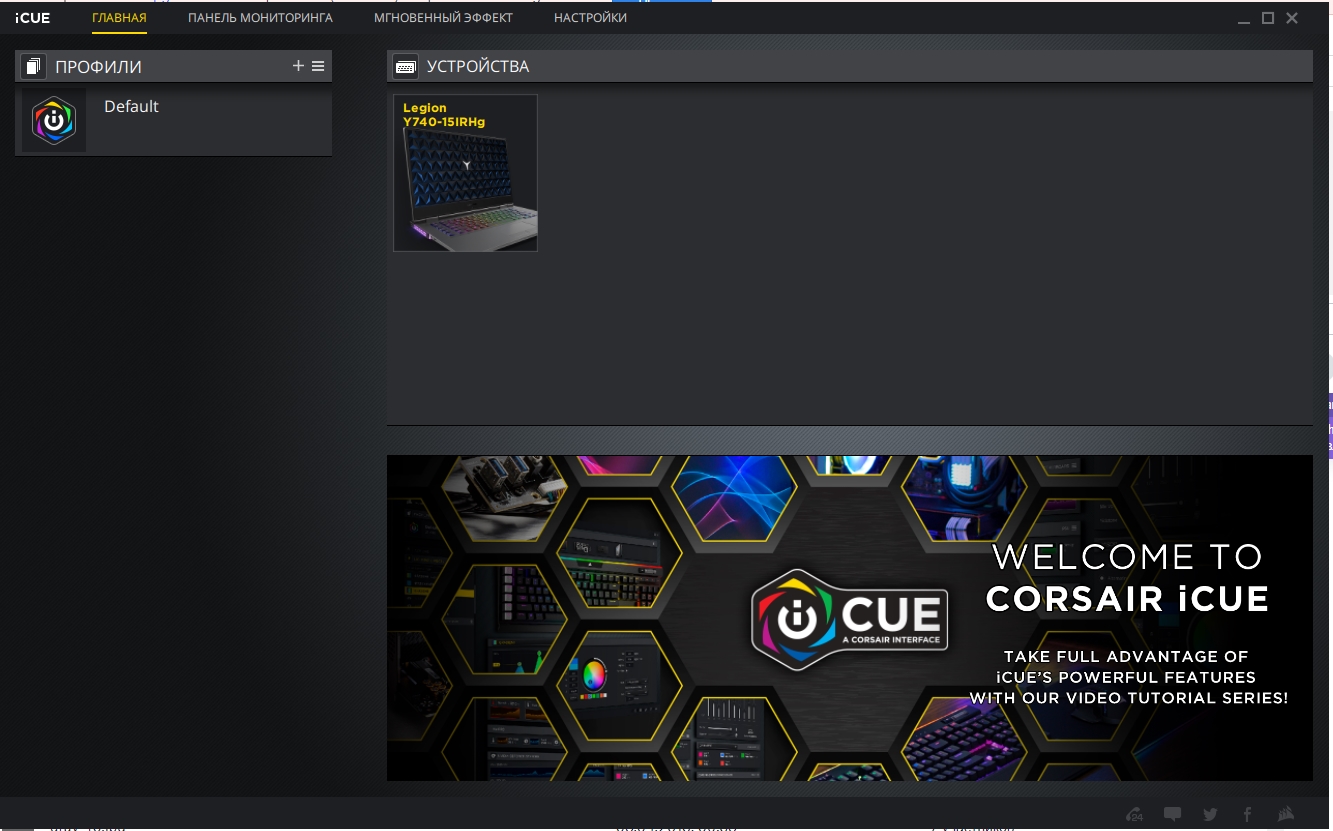The width and height of the screenshot is (1333, 831).
Task: Select the Default profile icon
Action: tap(54, 121)
